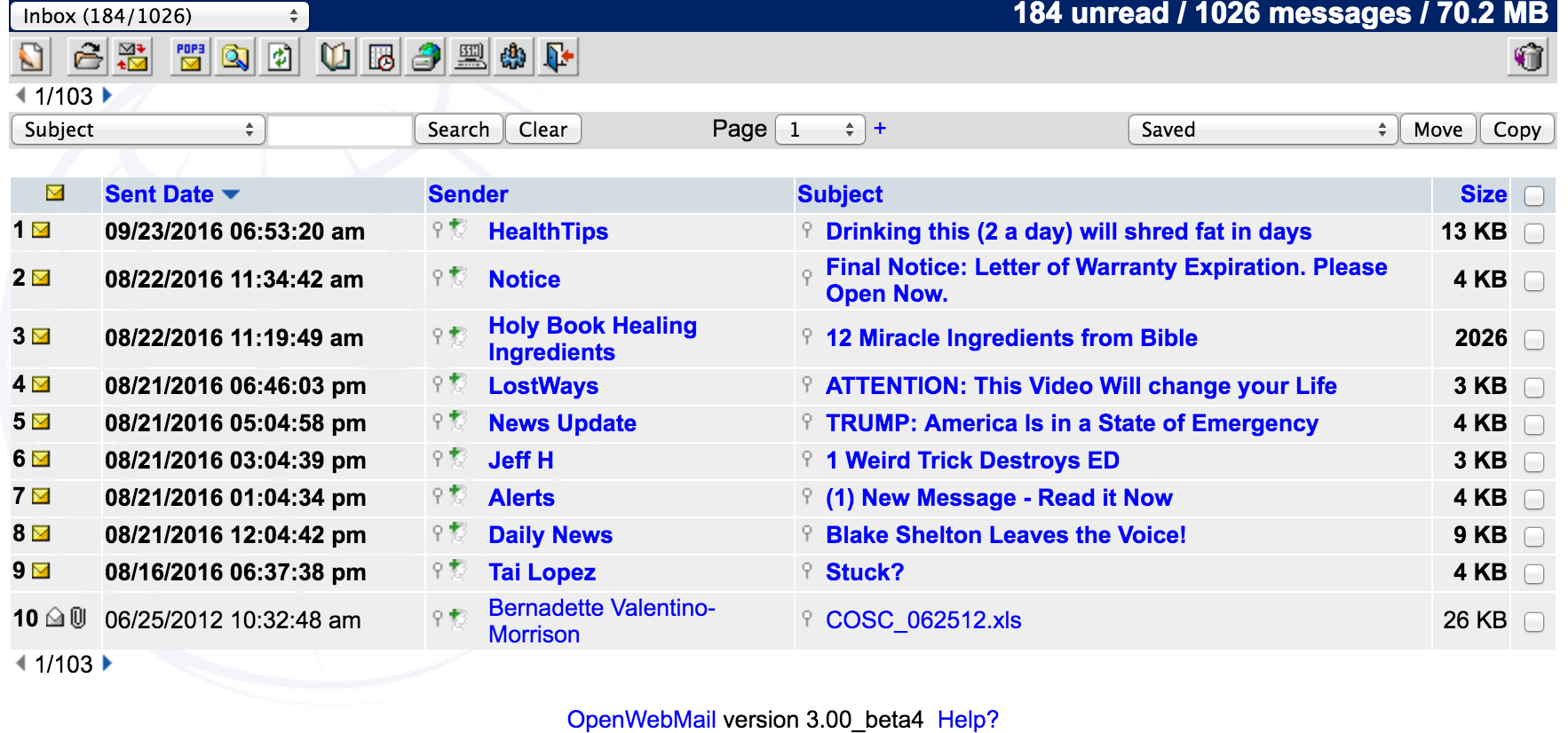The height and width of the screenshot is (733, 1568).
Task: Click in the search text field
Action: tap(340, 130)
